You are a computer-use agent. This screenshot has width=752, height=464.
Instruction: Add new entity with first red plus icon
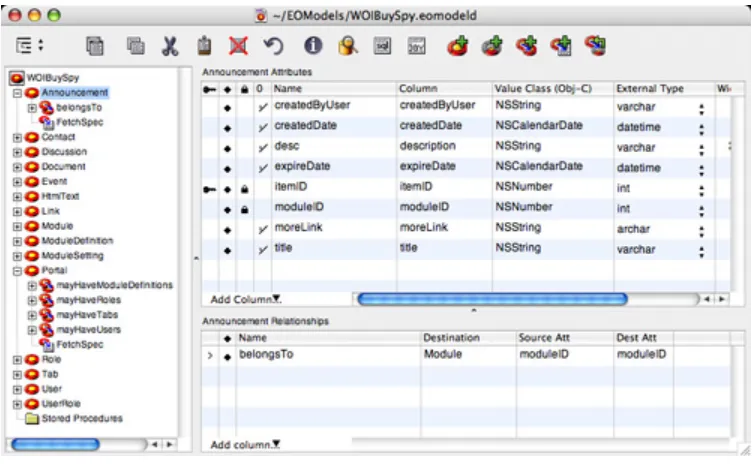click(458, 46)
